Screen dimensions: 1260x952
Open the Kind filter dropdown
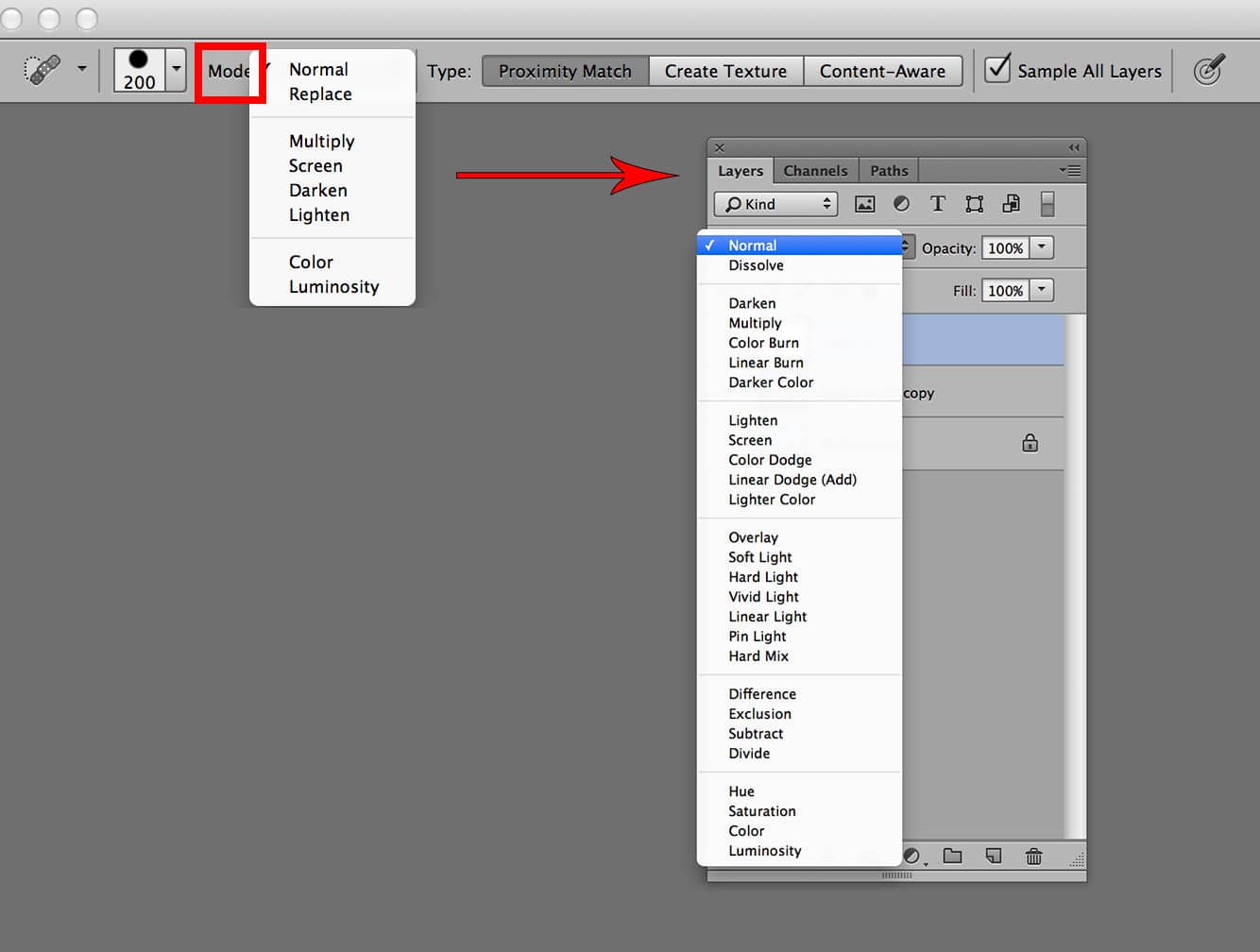pyautogui.click(x=776, y=204)
